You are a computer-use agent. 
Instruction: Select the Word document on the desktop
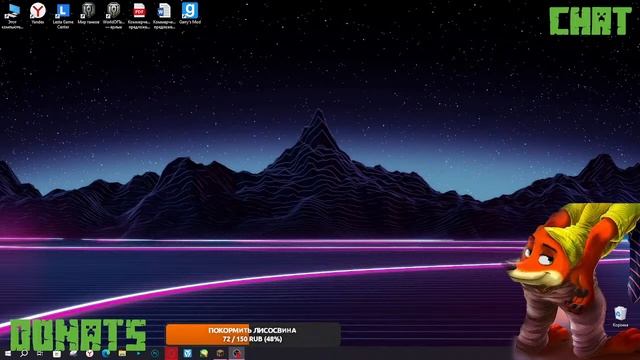[x=164, y=16]
